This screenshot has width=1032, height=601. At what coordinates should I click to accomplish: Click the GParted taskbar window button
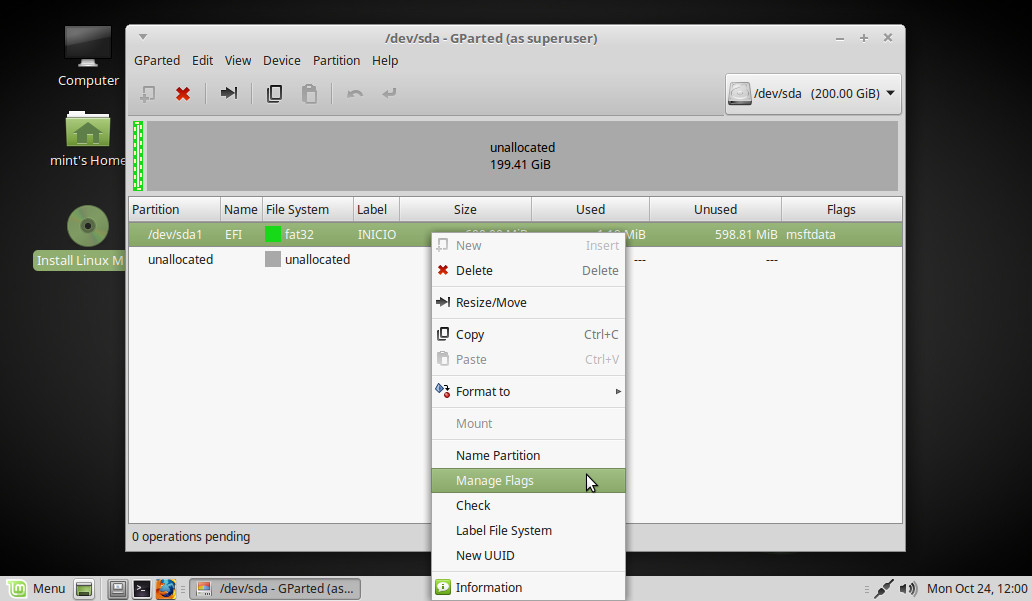[275, 589]
